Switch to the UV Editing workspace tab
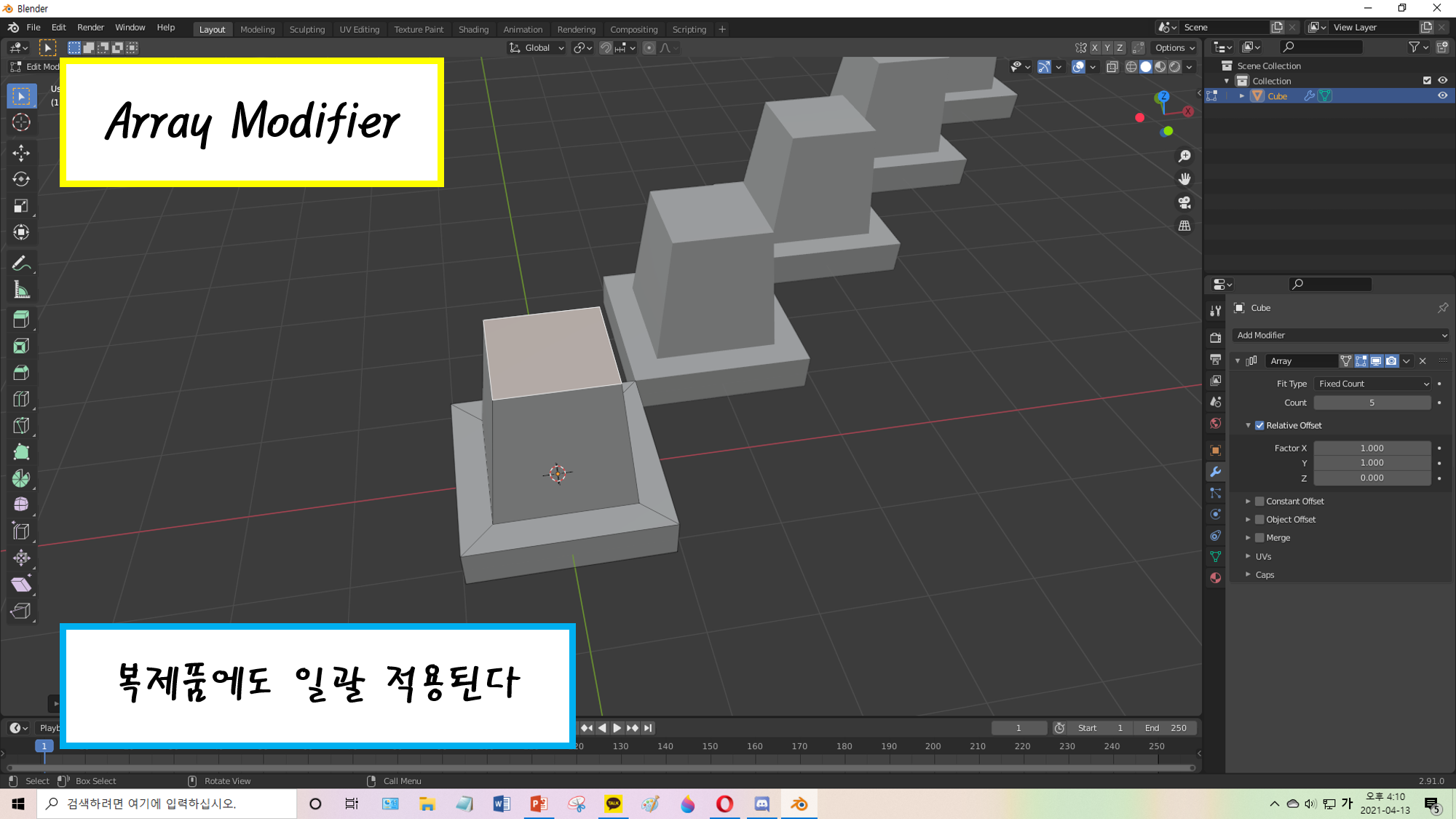The height and width of the screenshot is (819, 1456). coord(360,29)
